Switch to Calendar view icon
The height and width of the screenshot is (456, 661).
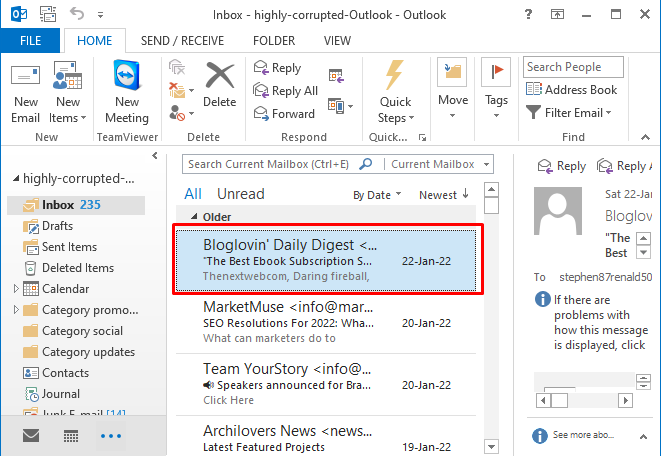pyautogui.click(x=71, y=436)
